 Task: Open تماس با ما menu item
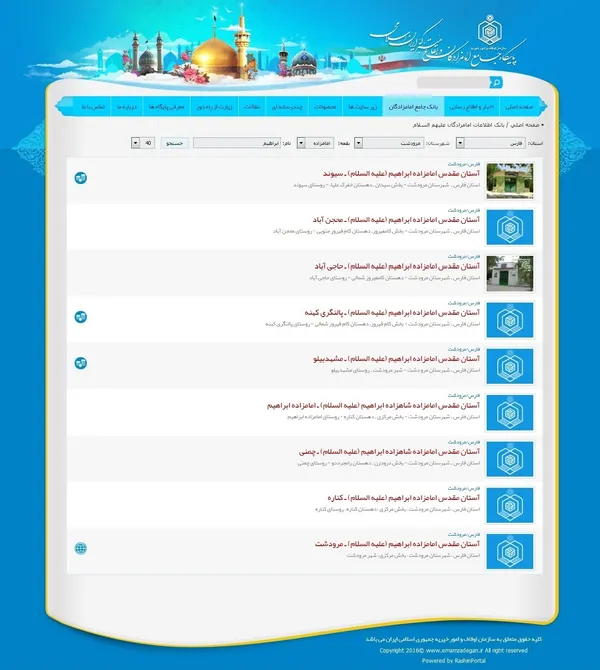pyautogui.click(x=93, y=107)
